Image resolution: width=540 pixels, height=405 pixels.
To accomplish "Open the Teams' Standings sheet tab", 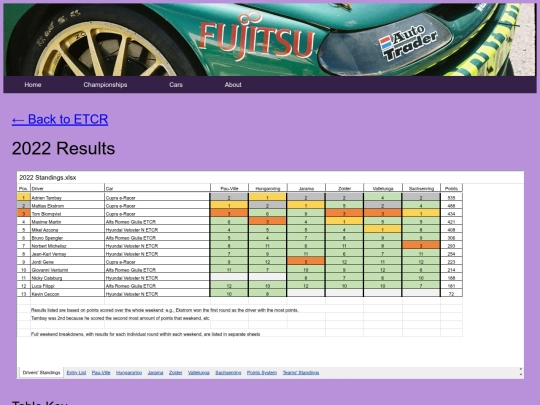I will coord(301,373).
